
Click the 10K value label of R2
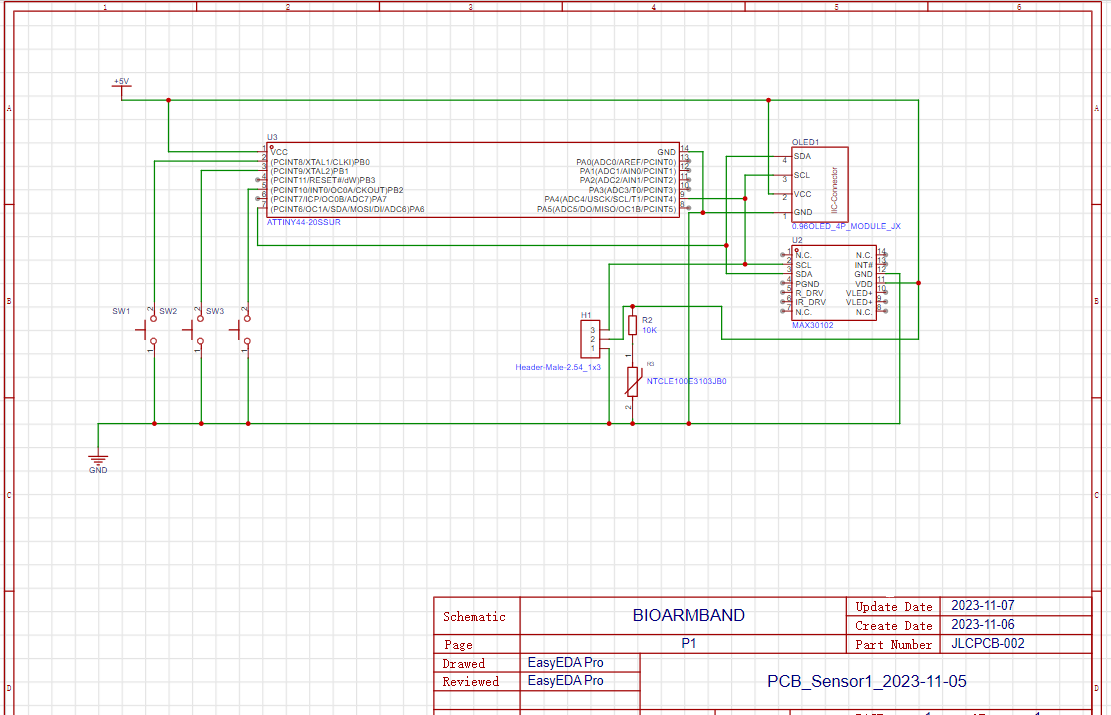(648, 330)
